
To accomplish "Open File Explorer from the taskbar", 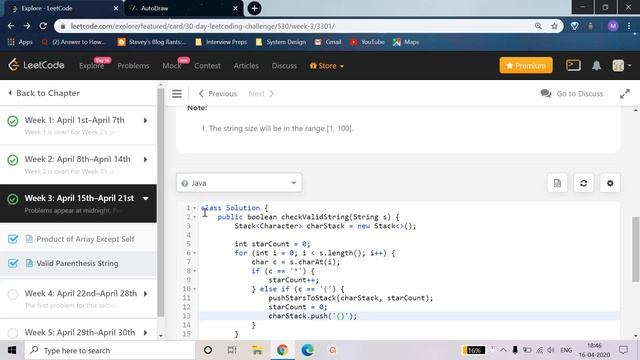I will tap(257, 350).
